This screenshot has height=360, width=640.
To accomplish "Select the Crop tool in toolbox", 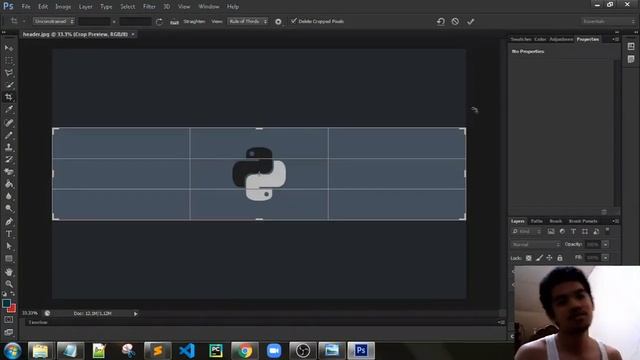I will [9, 97].
